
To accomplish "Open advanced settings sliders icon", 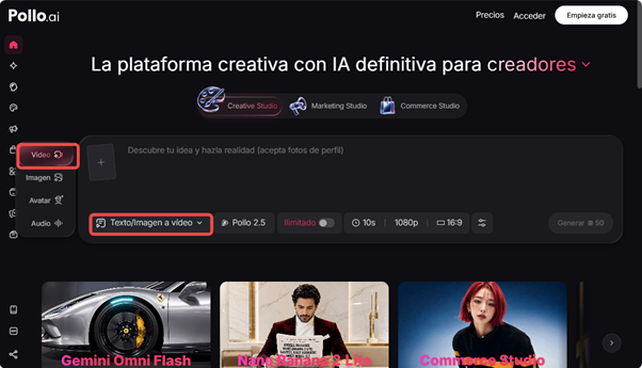I will 482,223.
